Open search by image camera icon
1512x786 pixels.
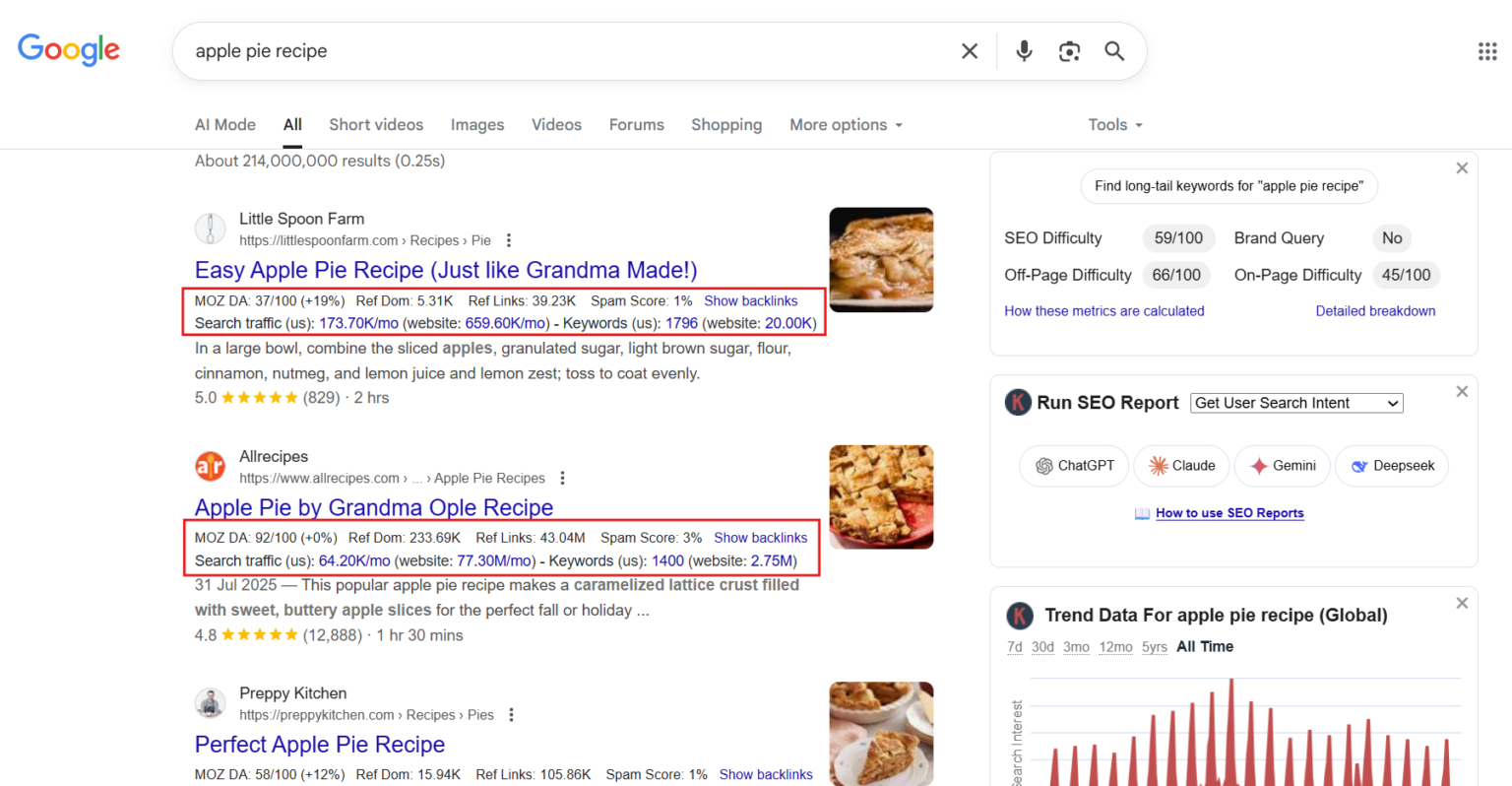click(1069, 51)
